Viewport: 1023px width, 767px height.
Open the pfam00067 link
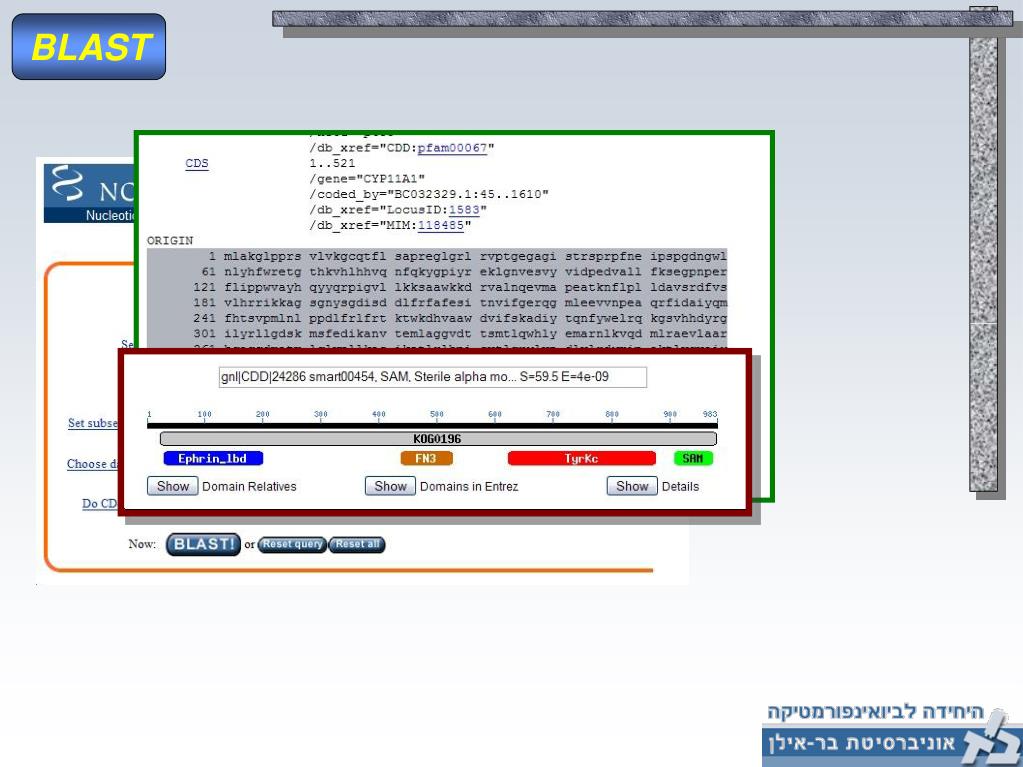(x=452, y=148)
